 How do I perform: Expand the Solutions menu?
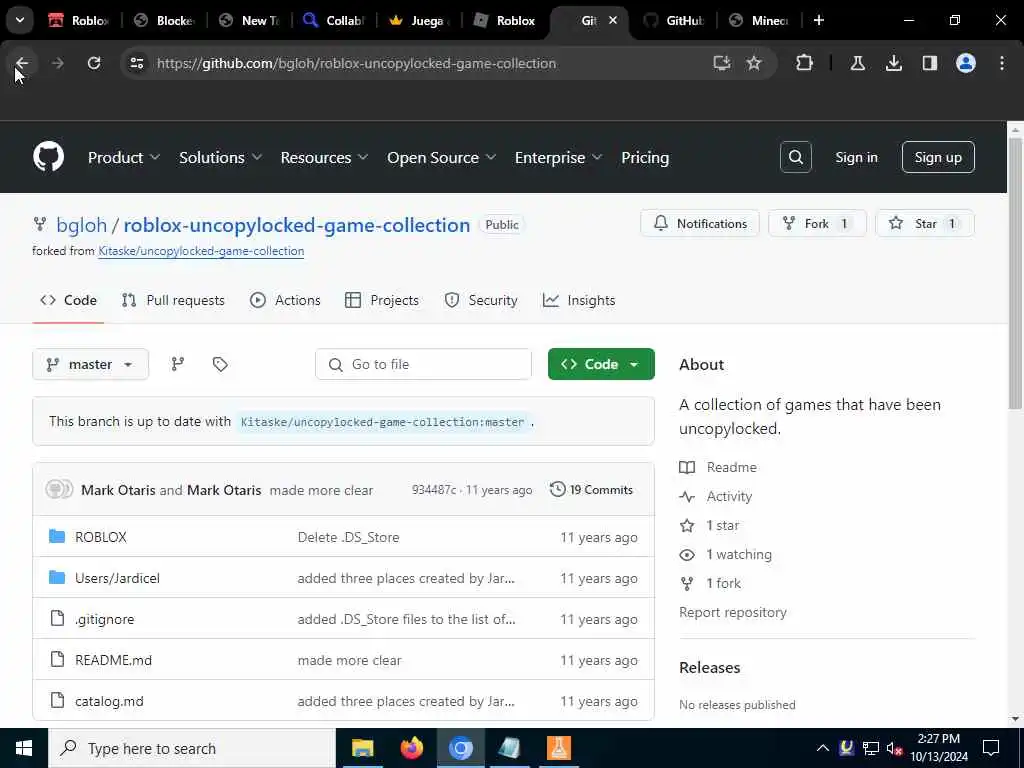(220, 157)
